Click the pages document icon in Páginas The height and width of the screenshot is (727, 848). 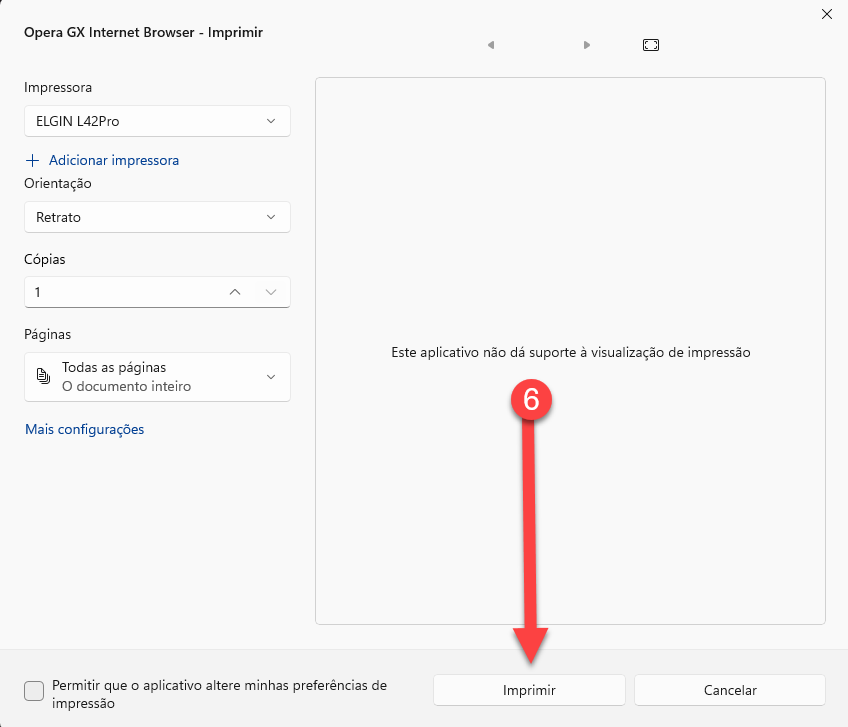coord(43,376)
